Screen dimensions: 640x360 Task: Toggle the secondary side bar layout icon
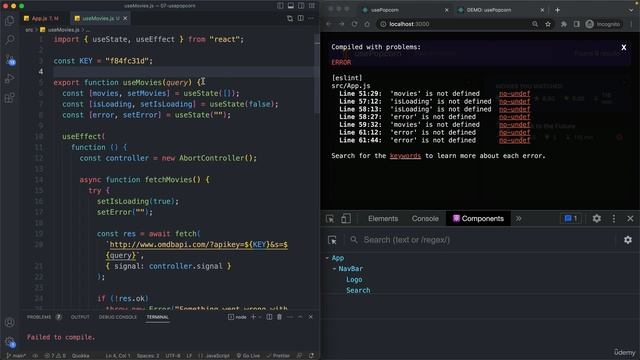pyautogui.click(x=301, y=6)
